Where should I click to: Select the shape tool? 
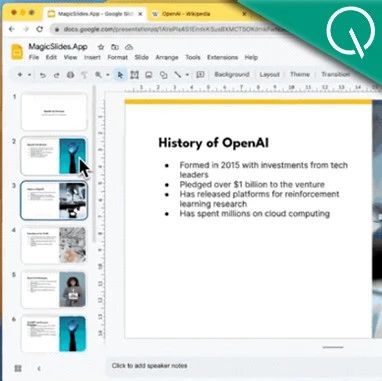click(x=163, y=75)
